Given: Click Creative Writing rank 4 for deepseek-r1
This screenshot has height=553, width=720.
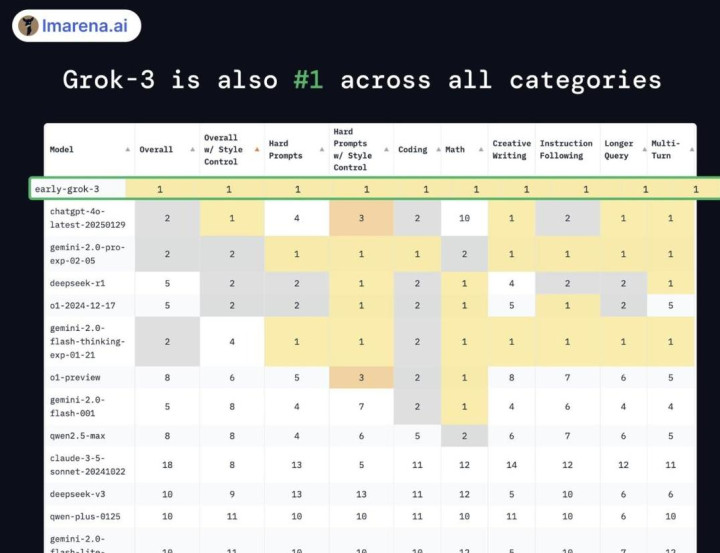Looking at the screenshot, I should 512,283.
